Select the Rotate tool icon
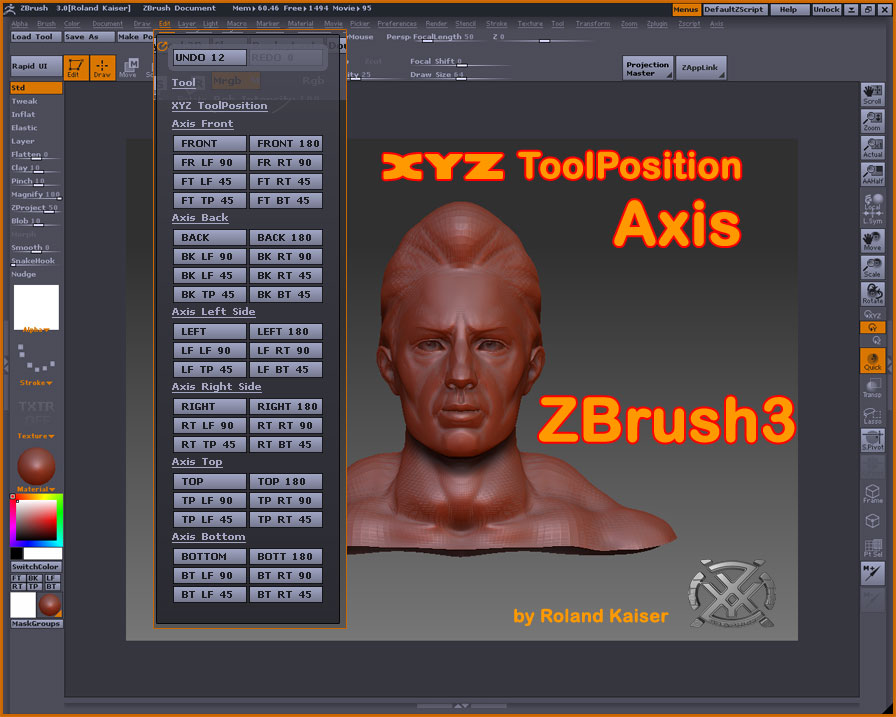 873,290
